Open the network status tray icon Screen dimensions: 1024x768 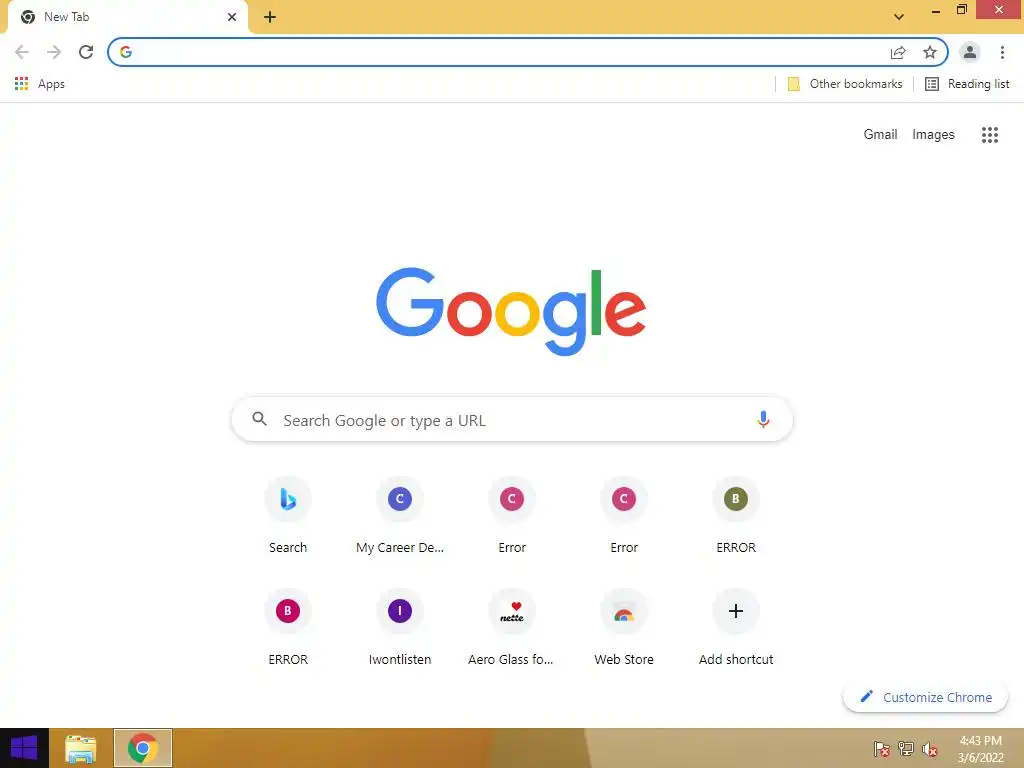tap(906, 749)
